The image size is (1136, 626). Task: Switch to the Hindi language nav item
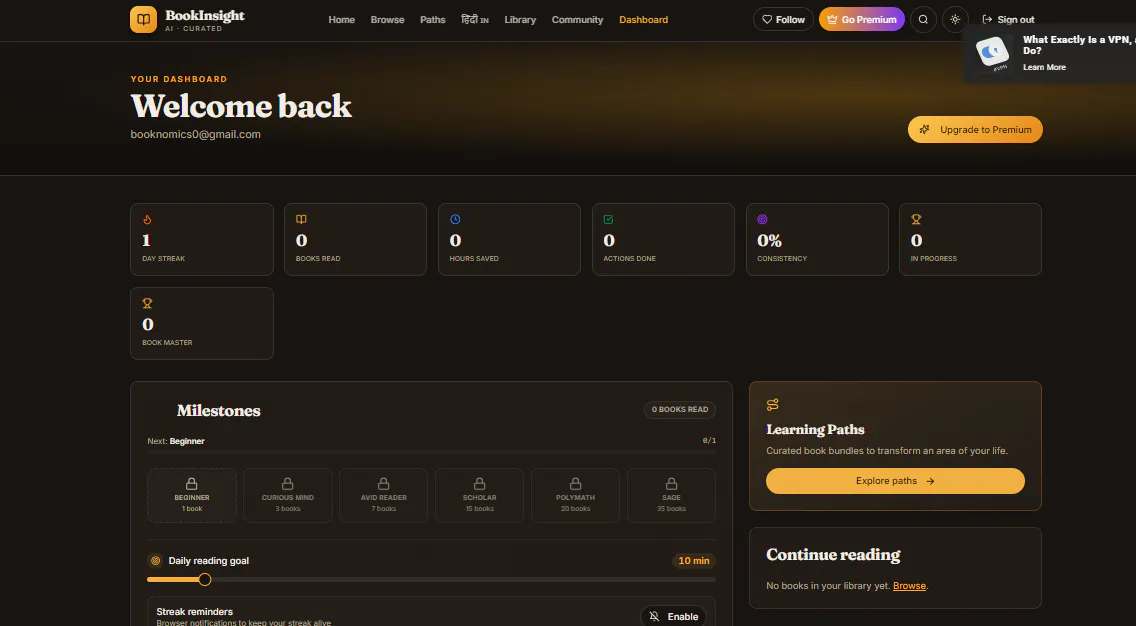click(475, 20)
